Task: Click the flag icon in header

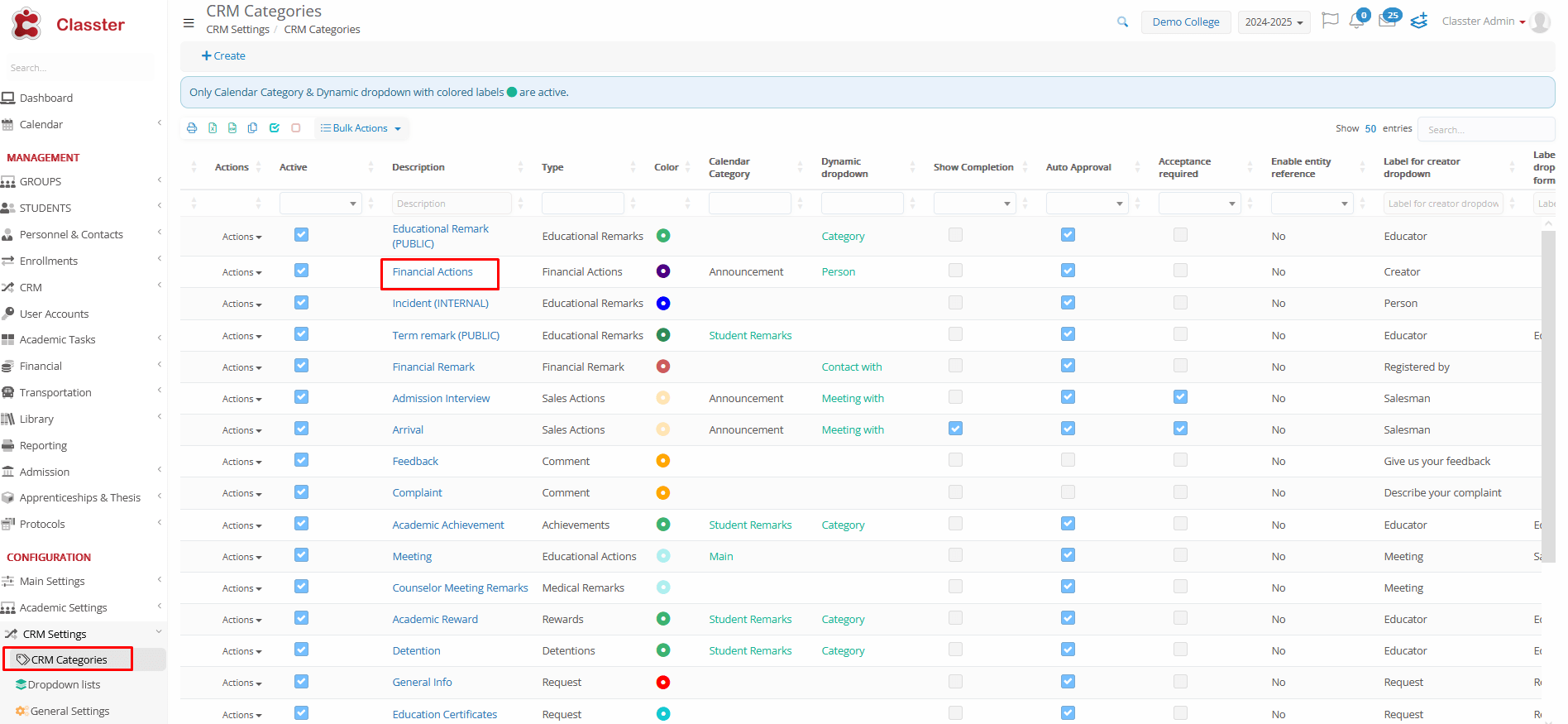Action: pos(1330,21)
